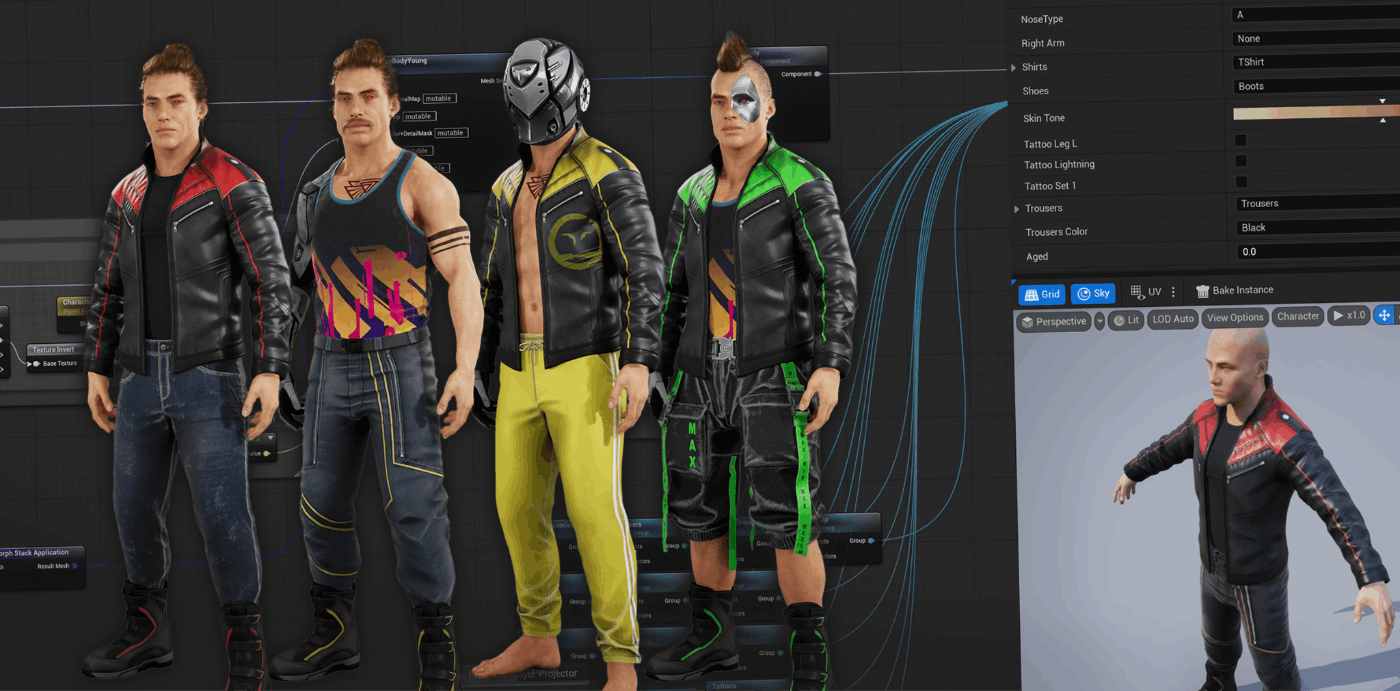Open the Trousers dropdown
1400x691 pixels.
[x=1317, y=203]
